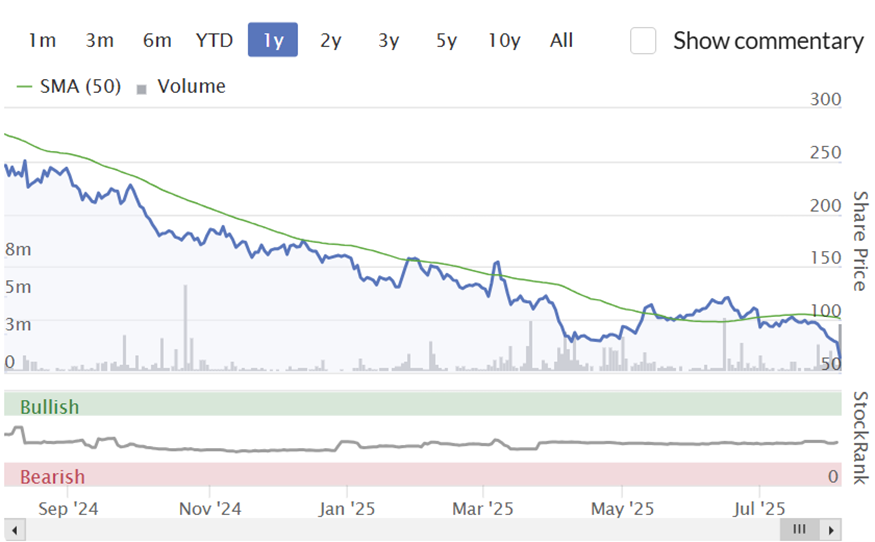875x542 pixels.
Task: Toggle the SMA (50) legend series
Action: pos(69,87)
